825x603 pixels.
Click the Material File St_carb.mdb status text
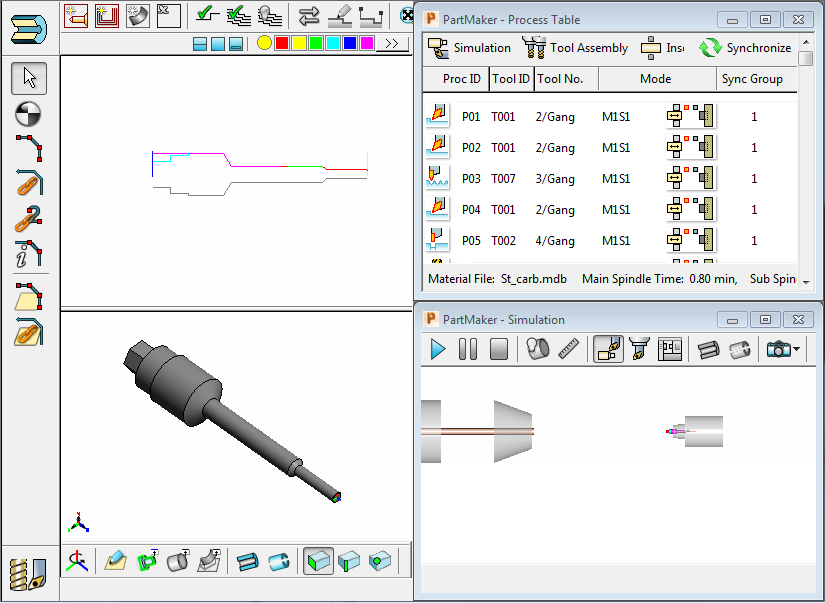coord(497,279)
